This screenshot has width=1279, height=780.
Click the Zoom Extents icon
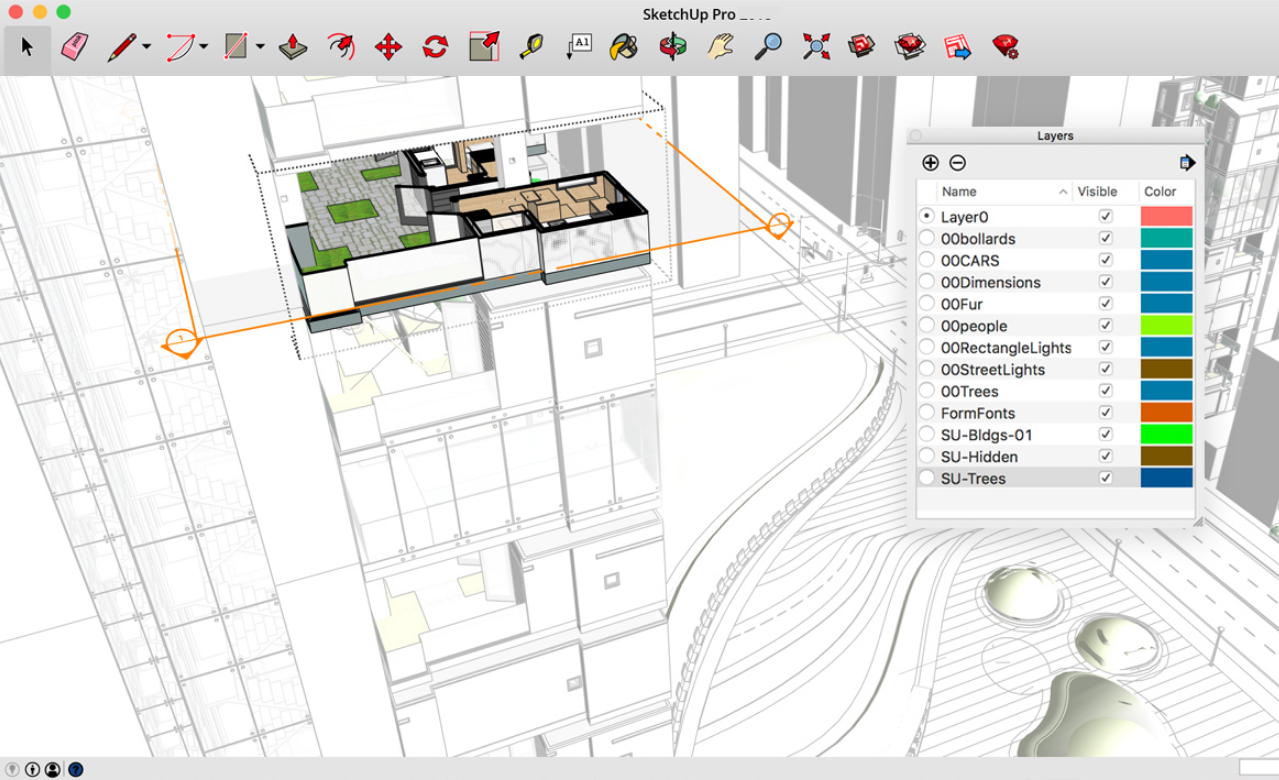pyautogui.click(x=816, y=47)
